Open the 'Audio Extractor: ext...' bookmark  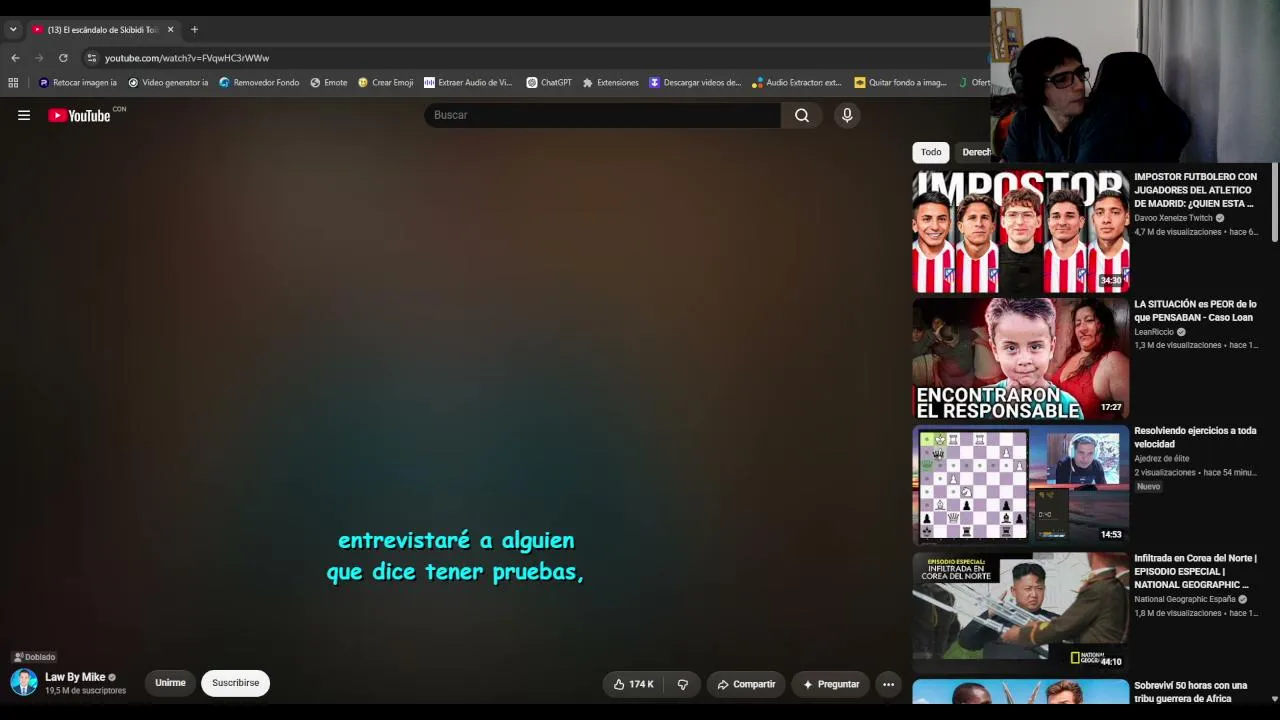pyautogui.click(x=797, y=83)
